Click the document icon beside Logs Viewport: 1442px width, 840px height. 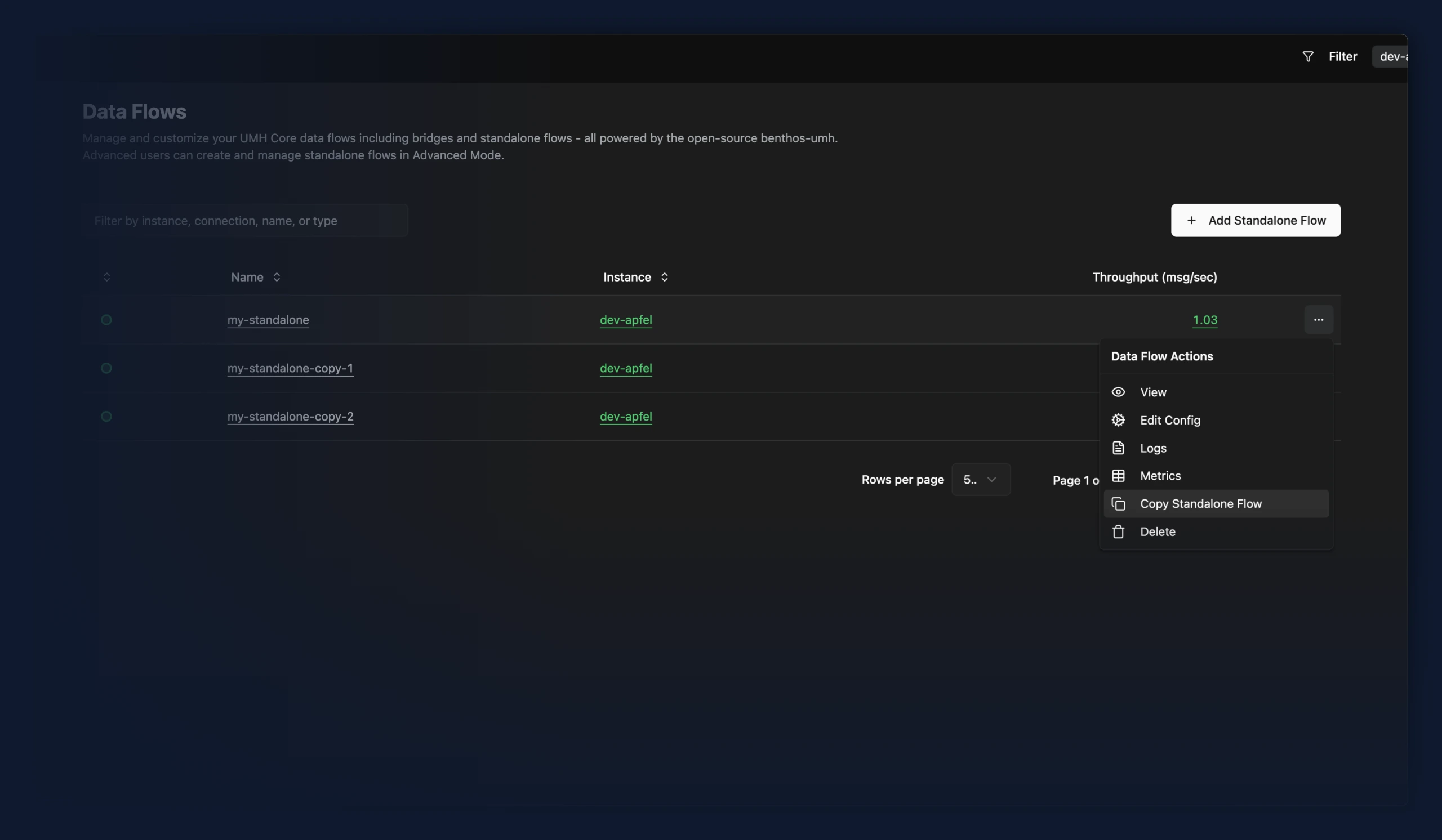[x=1118, y=448]
